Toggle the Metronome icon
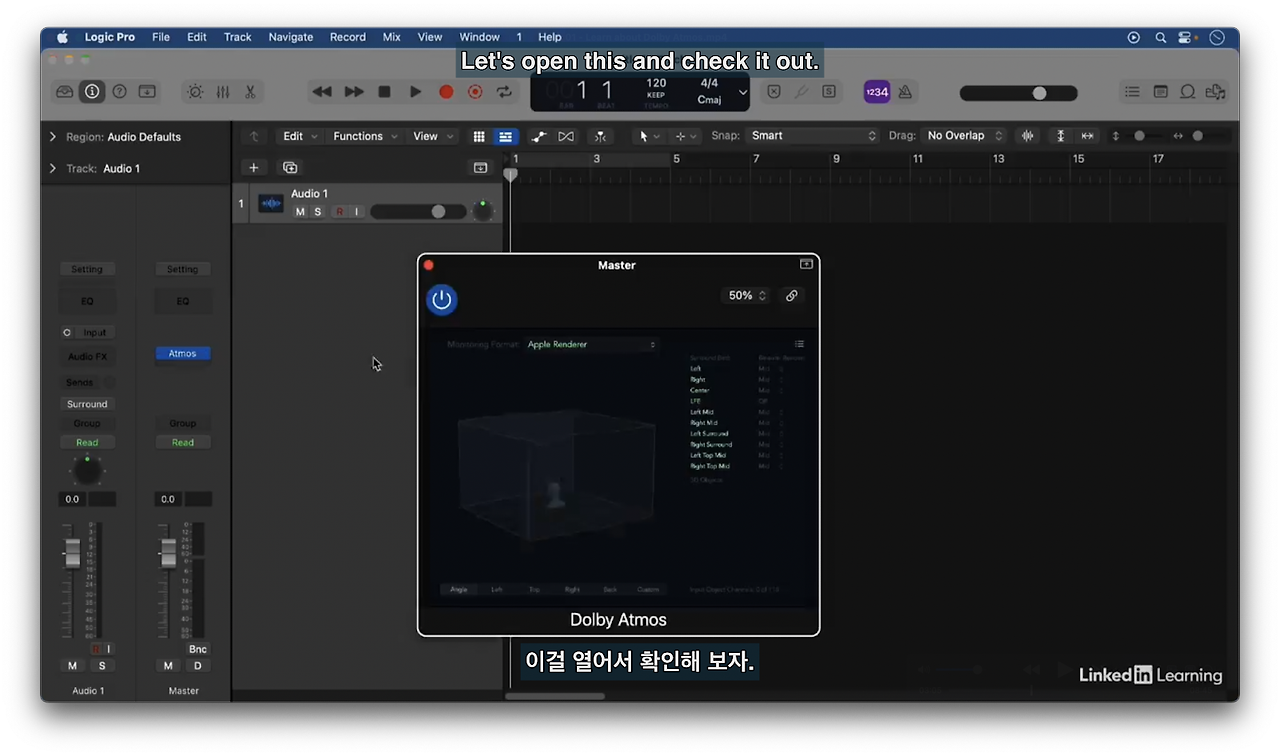The image size is (1280, 756). (x=905, y=92)
